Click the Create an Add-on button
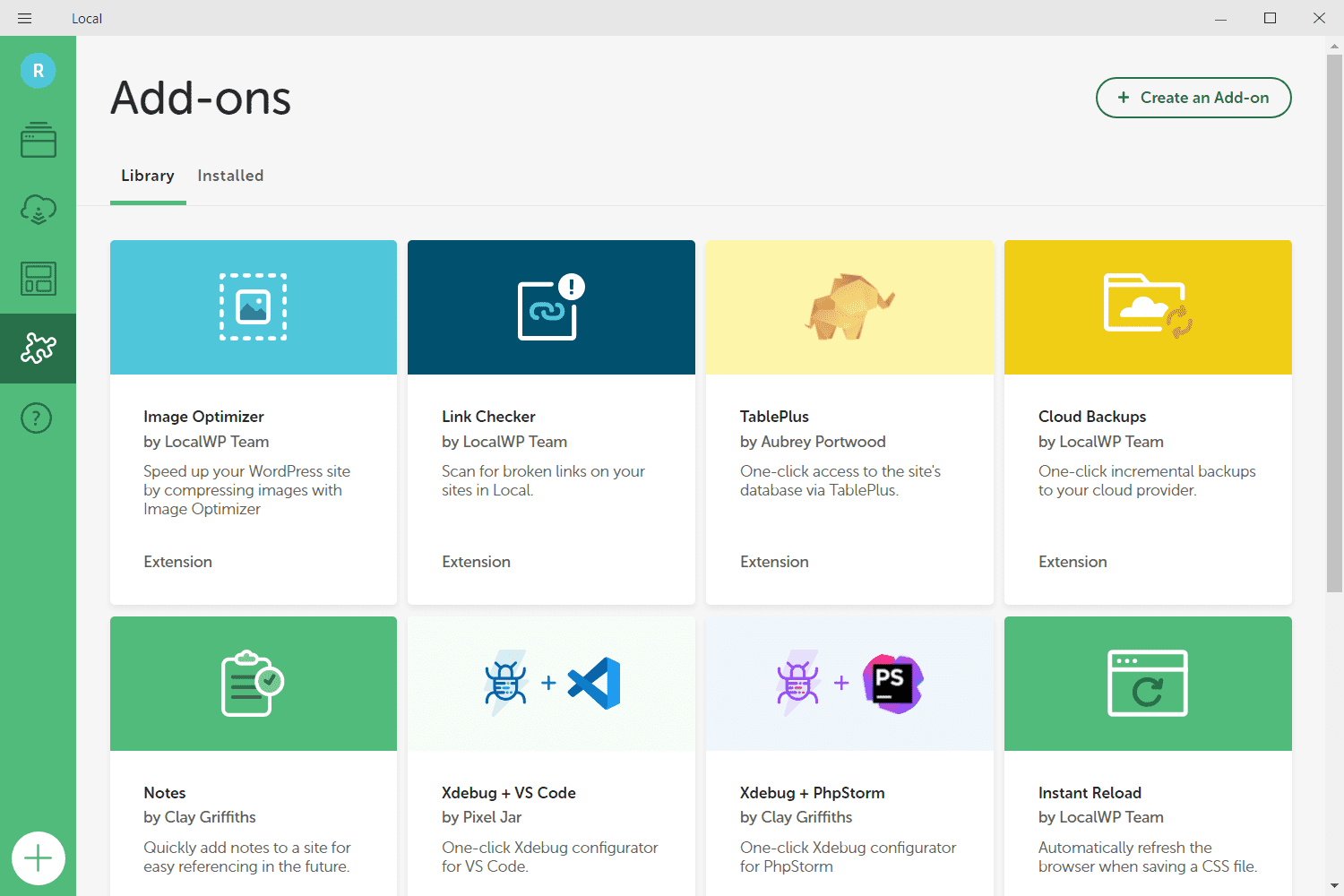Image resolution: width=1344 pixels, height=896 pixels. (x=1193, y=98)
